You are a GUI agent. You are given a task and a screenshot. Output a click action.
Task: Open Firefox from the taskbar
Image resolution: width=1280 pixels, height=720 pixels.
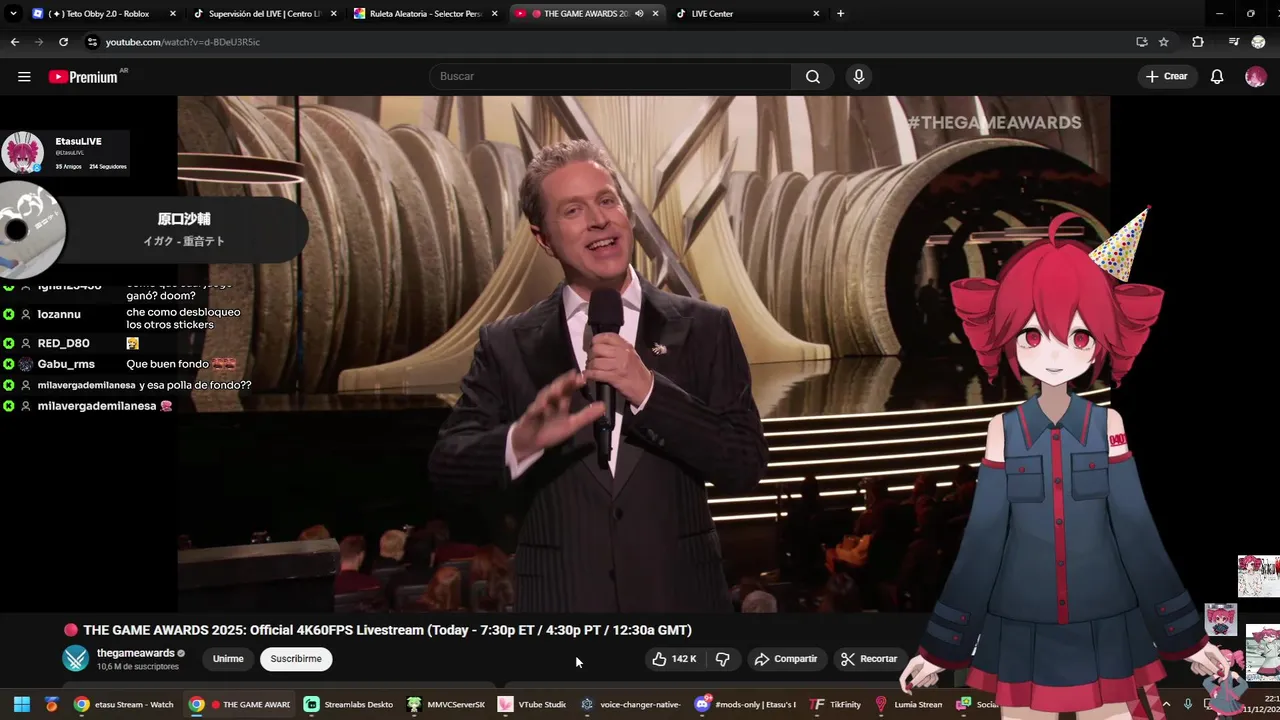(x=52, y=705)
